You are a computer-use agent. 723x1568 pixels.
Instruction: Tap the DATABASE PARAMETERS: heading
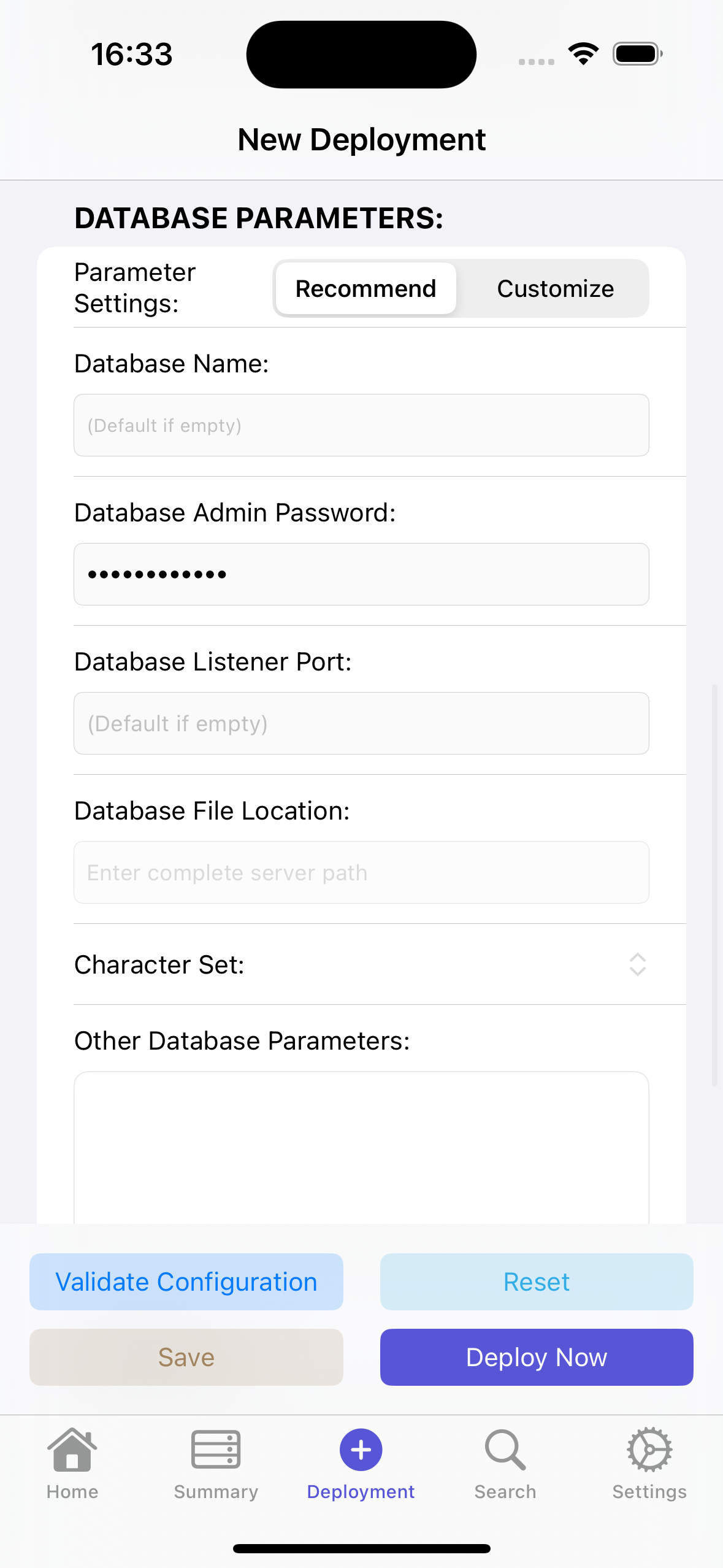point(259,218)
